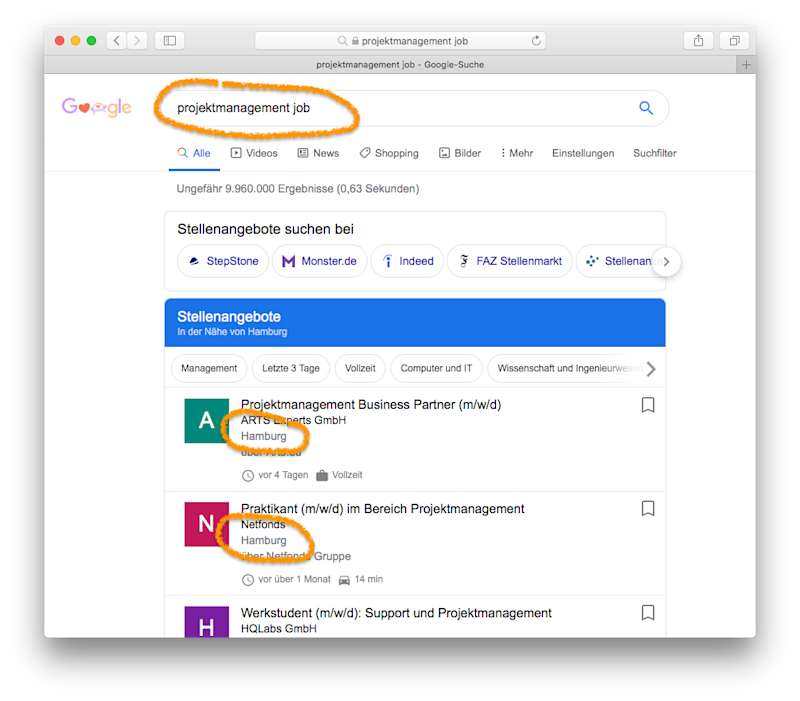Image resolution: width=800 pixels, height=701 pixels.
Task: Open Werkstudent Support und Projektmanagement listing
Action: pos(396,613)
